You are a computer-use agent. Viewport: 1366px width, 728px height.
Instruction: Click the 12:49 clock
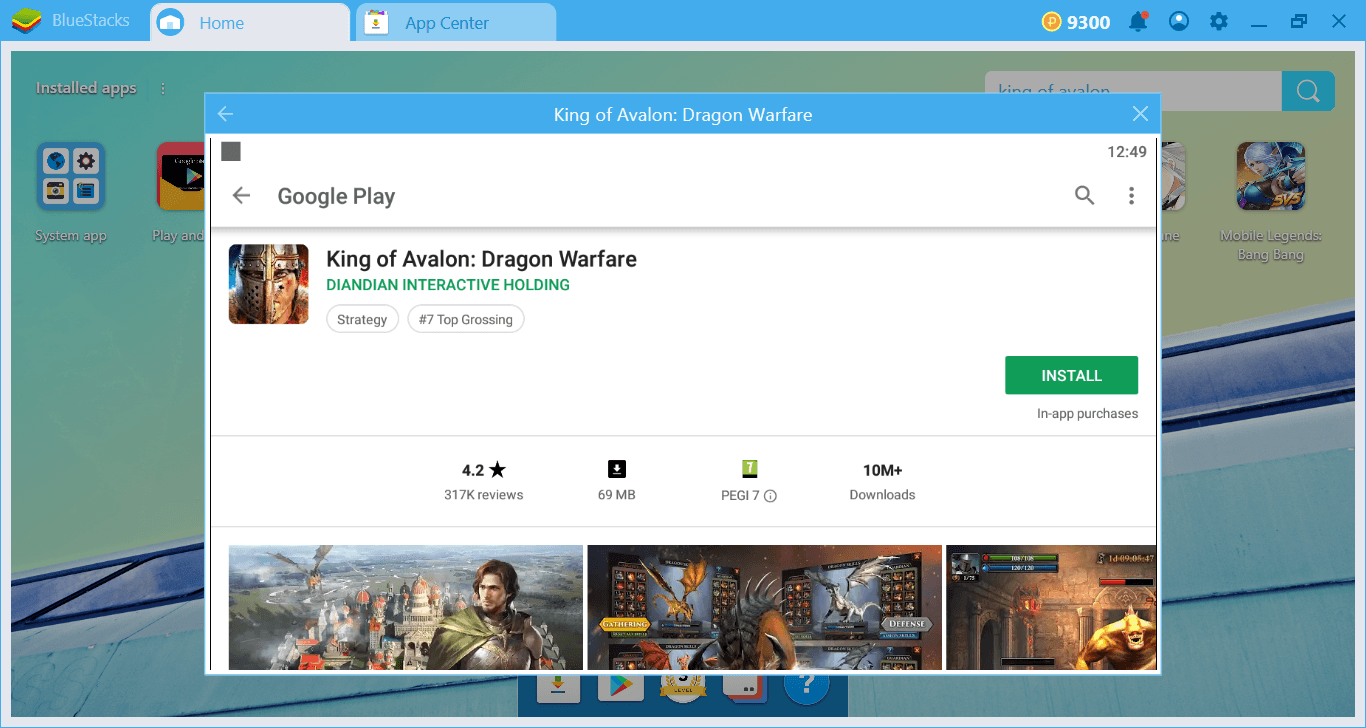[1127, 152]
